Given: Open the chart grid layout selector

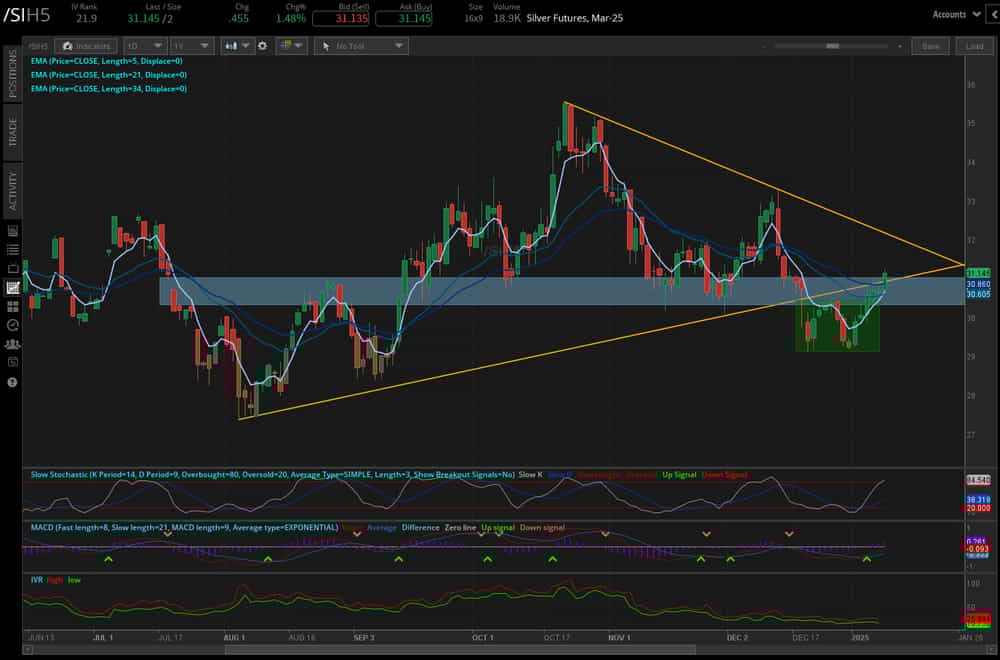Looking at the screenshot, I should 291,46.
